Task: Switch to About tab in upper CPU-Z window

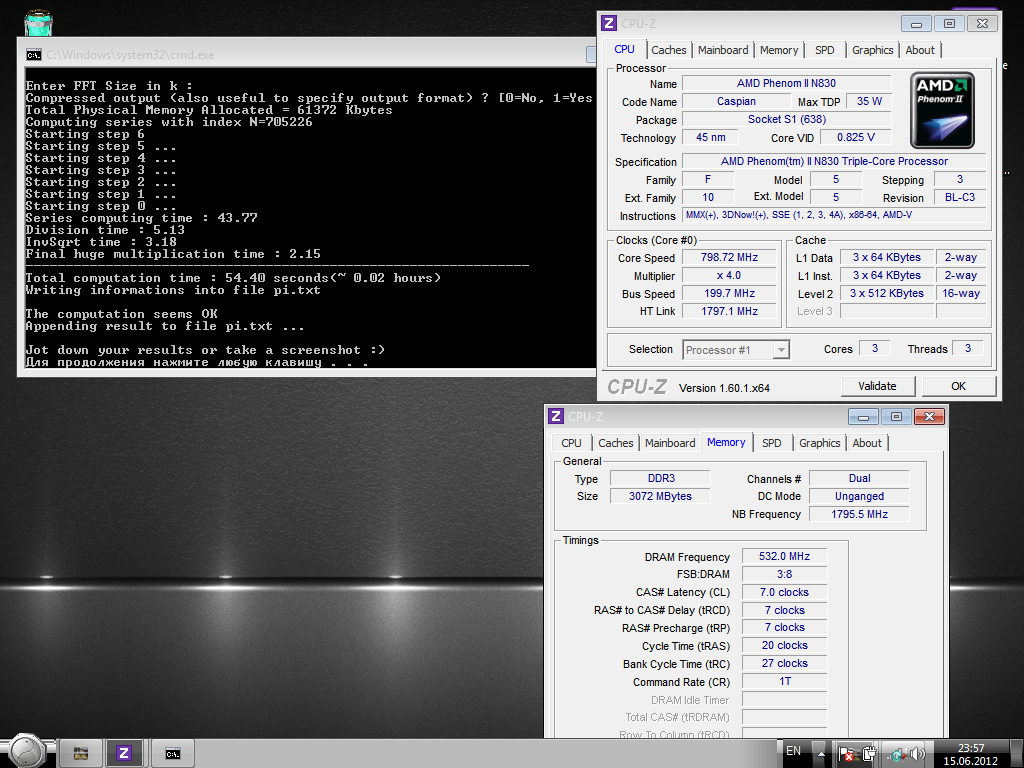Action: click(920, 50)
